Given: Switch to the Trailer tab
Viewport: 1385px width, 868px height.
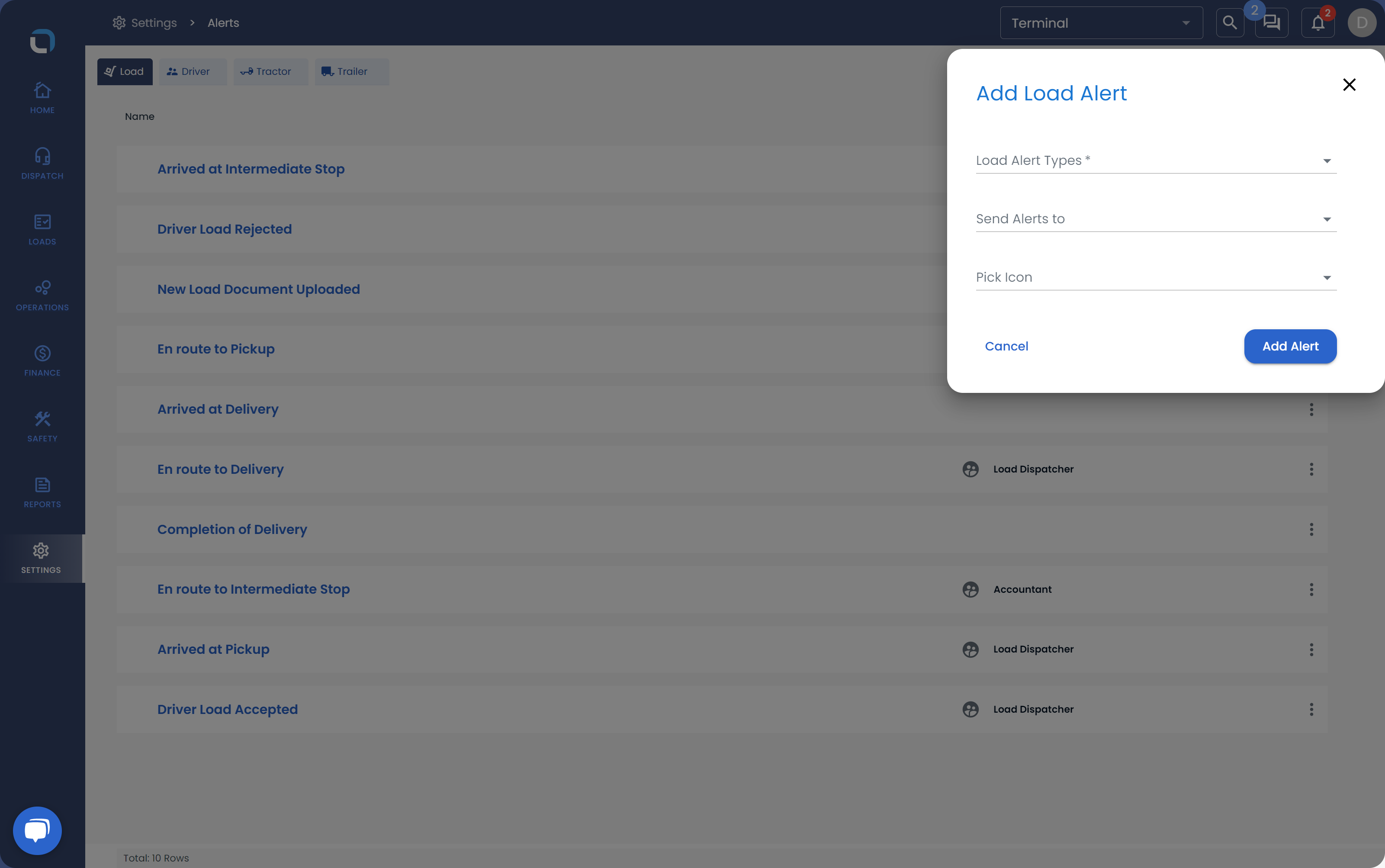Looking at the screenshot, I should click(352, 72).
